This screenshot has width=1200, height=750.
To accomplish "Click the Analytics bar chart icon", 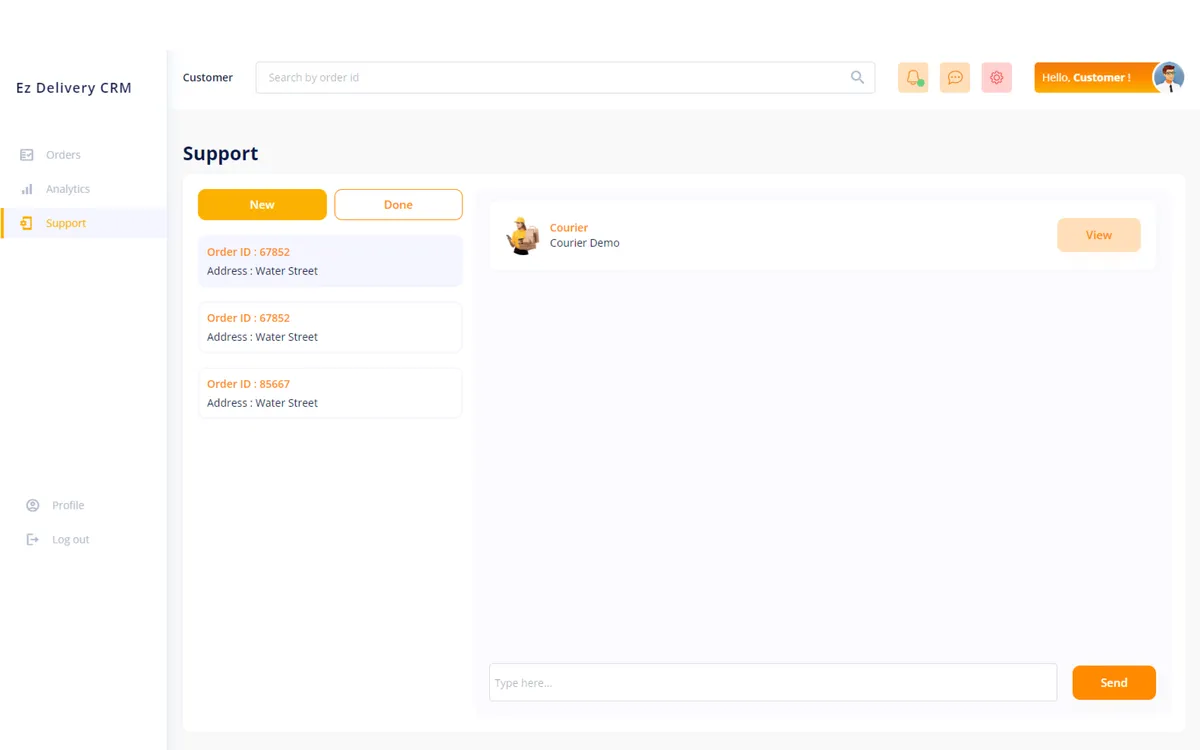I will click(x=27, y=189).
